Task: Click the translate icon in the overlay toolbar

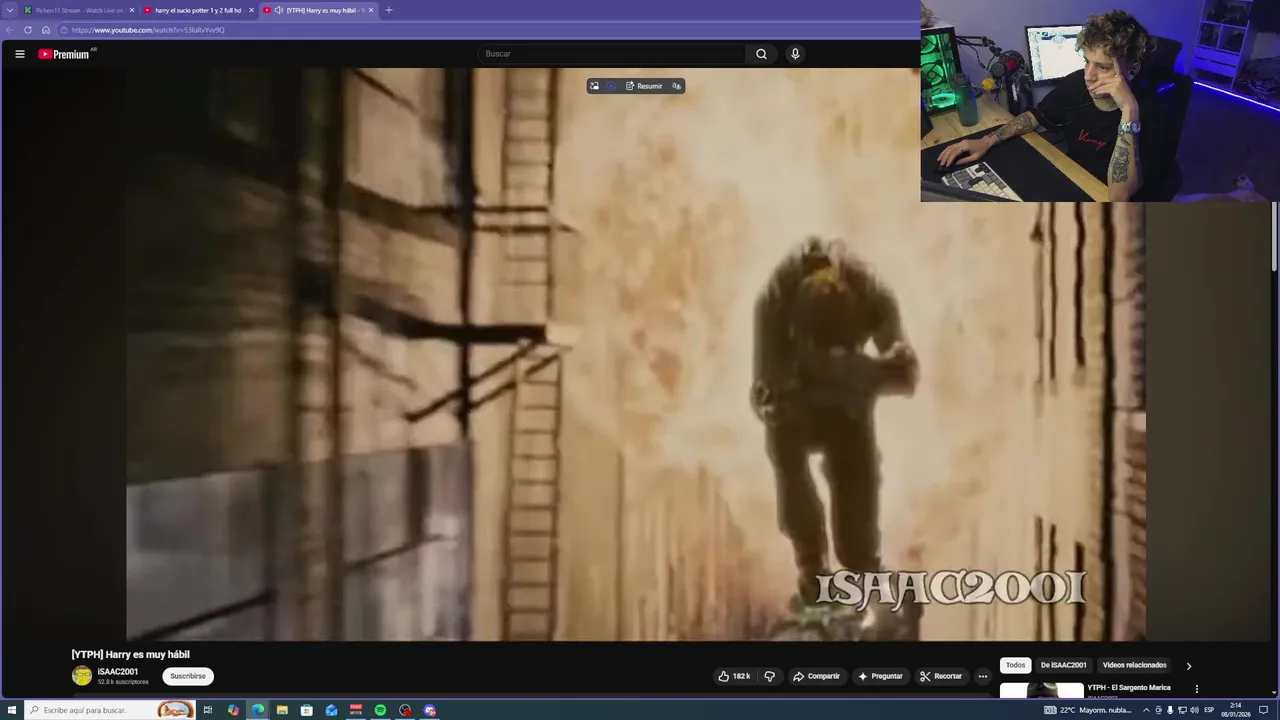Action: 676,86
